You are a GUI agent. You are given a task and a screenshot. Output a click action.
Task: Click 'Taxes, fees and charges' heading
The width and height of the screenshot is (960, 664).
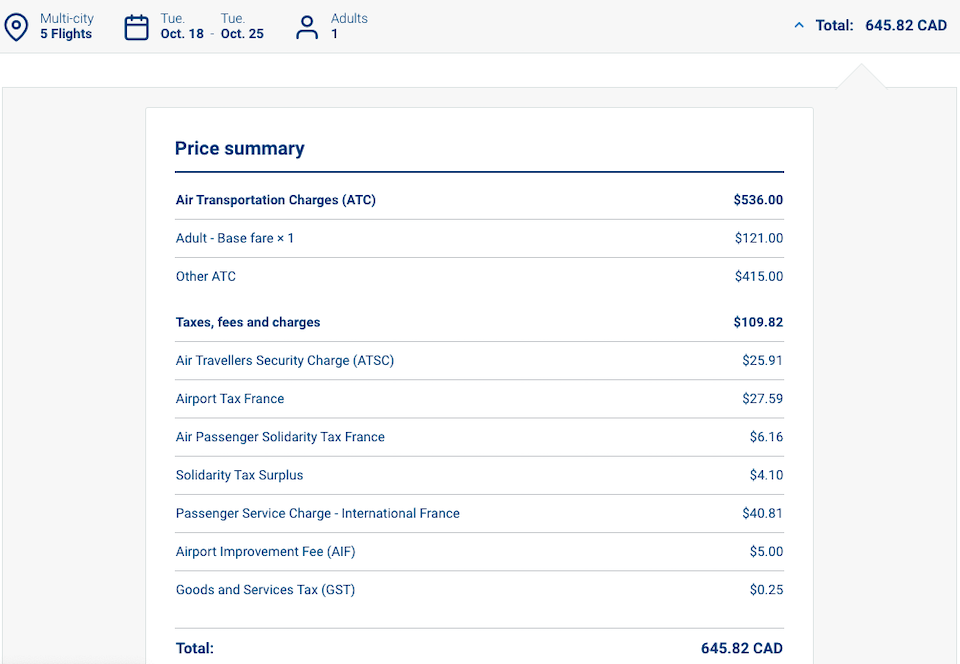tap(248, 323)
